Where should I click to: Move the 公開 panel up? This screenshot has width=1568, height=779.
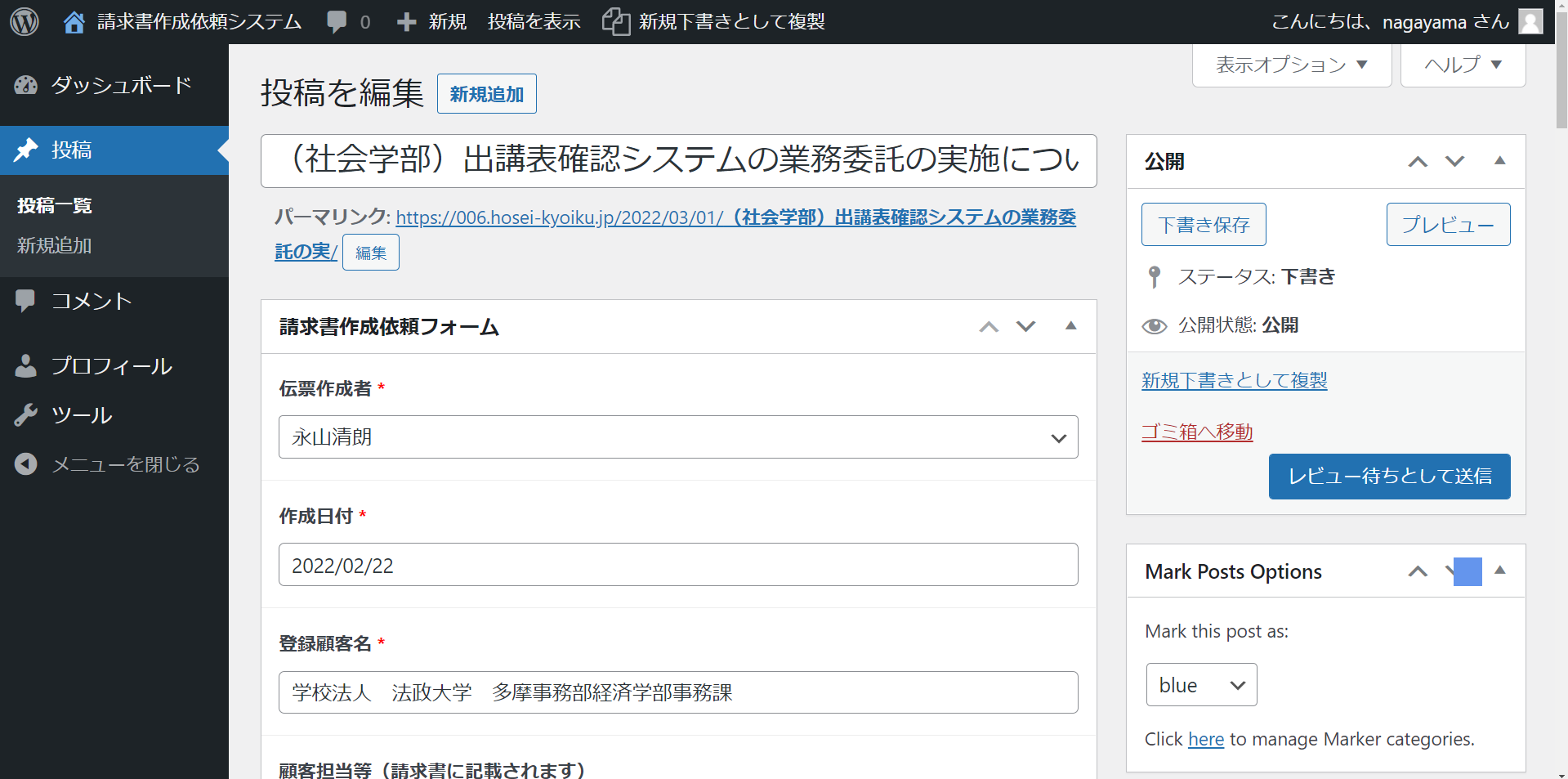pos(1418,162)
